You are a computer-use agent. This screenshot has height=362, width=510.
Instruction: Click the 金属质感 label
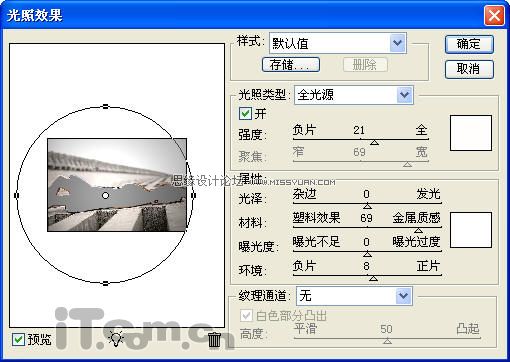(416, 218)
